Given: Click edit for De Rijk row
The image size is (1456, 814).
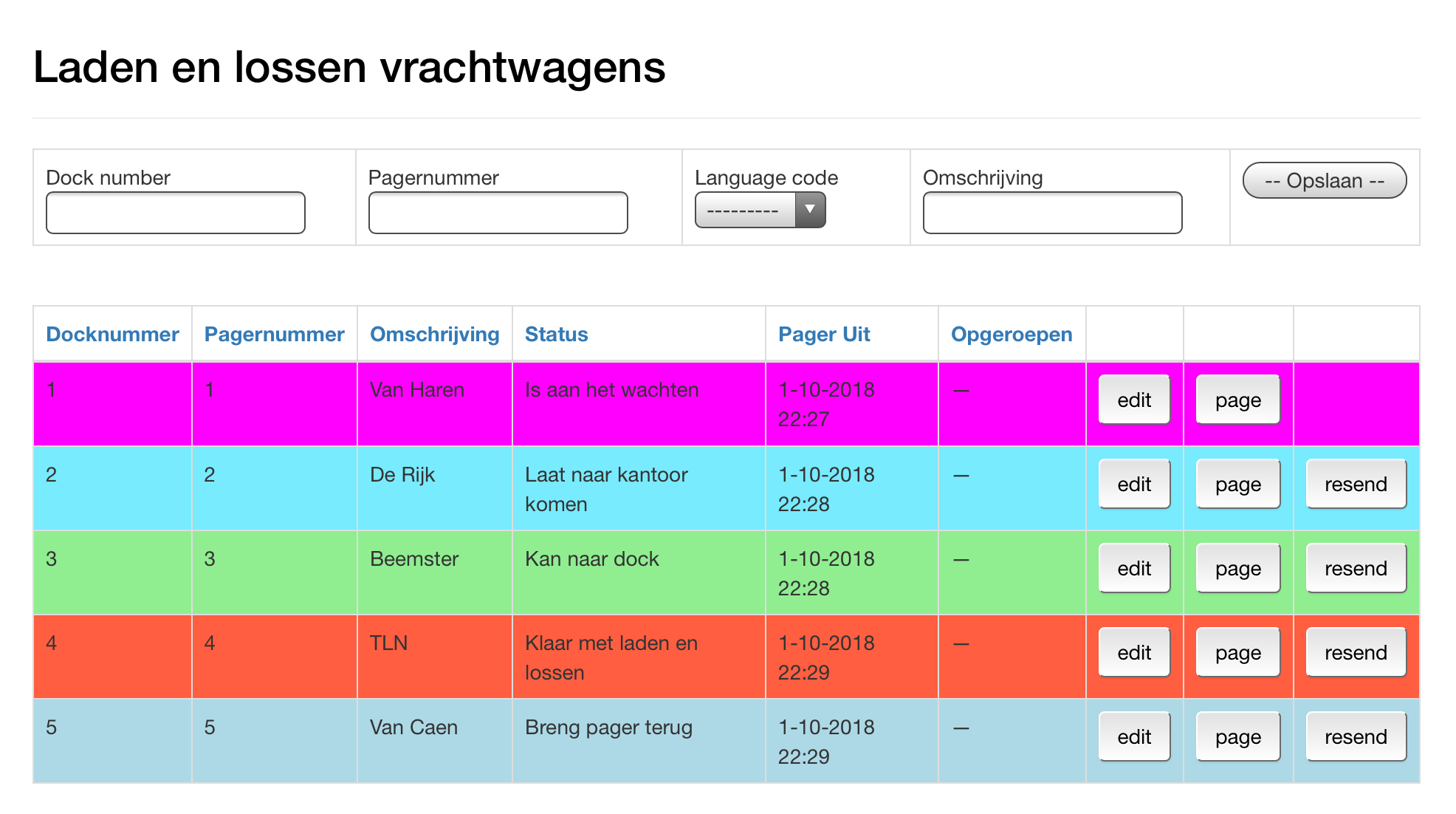Looking at the screenshot, I should coord(1133,484).
